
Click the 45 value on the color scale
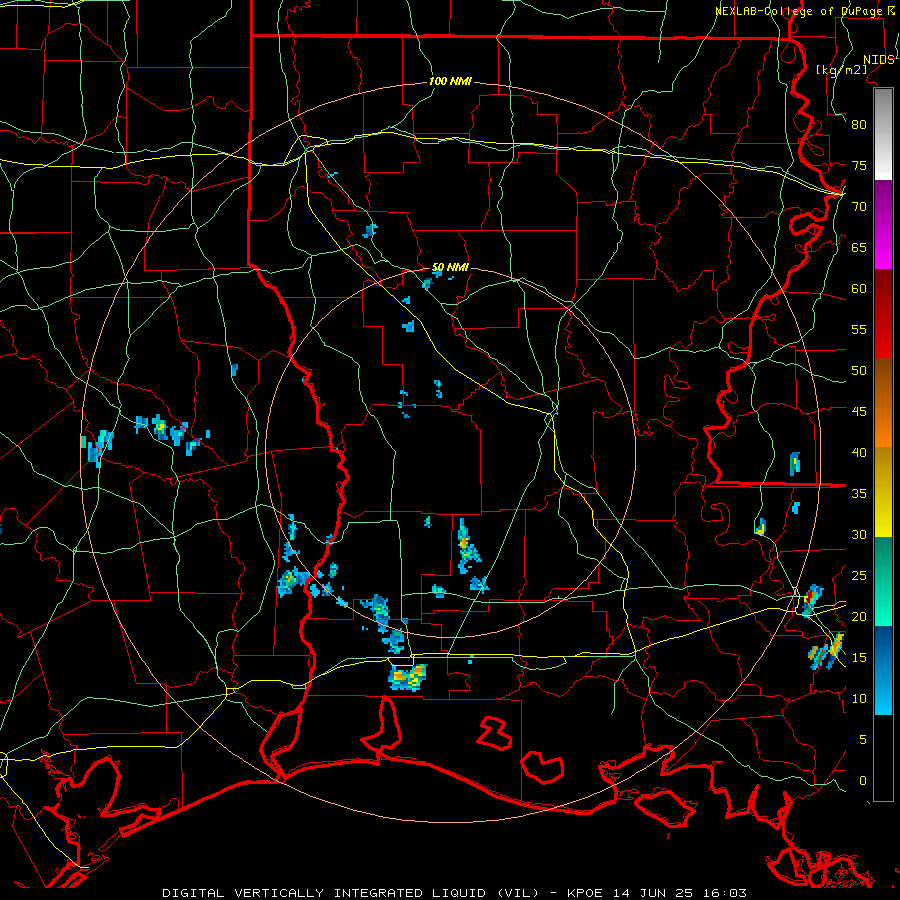click(x=859, y=412)
